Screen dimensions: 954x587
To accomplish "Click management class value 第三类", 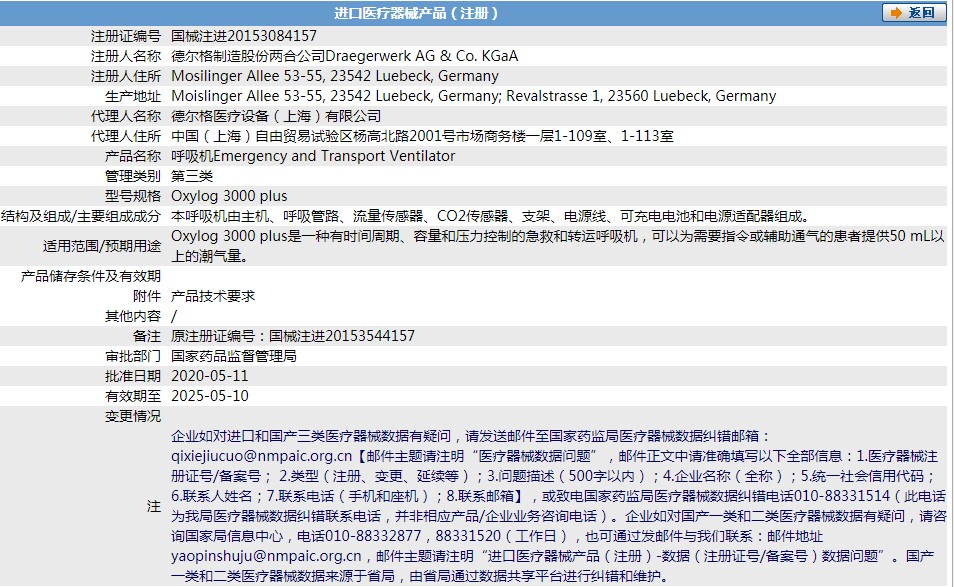I will coord(192,176).
